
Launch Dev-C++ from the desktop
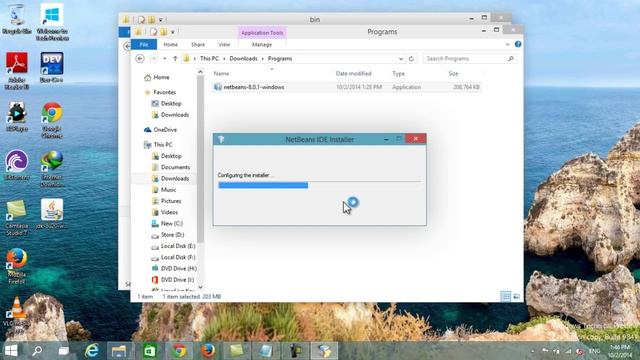click(52, 67)
